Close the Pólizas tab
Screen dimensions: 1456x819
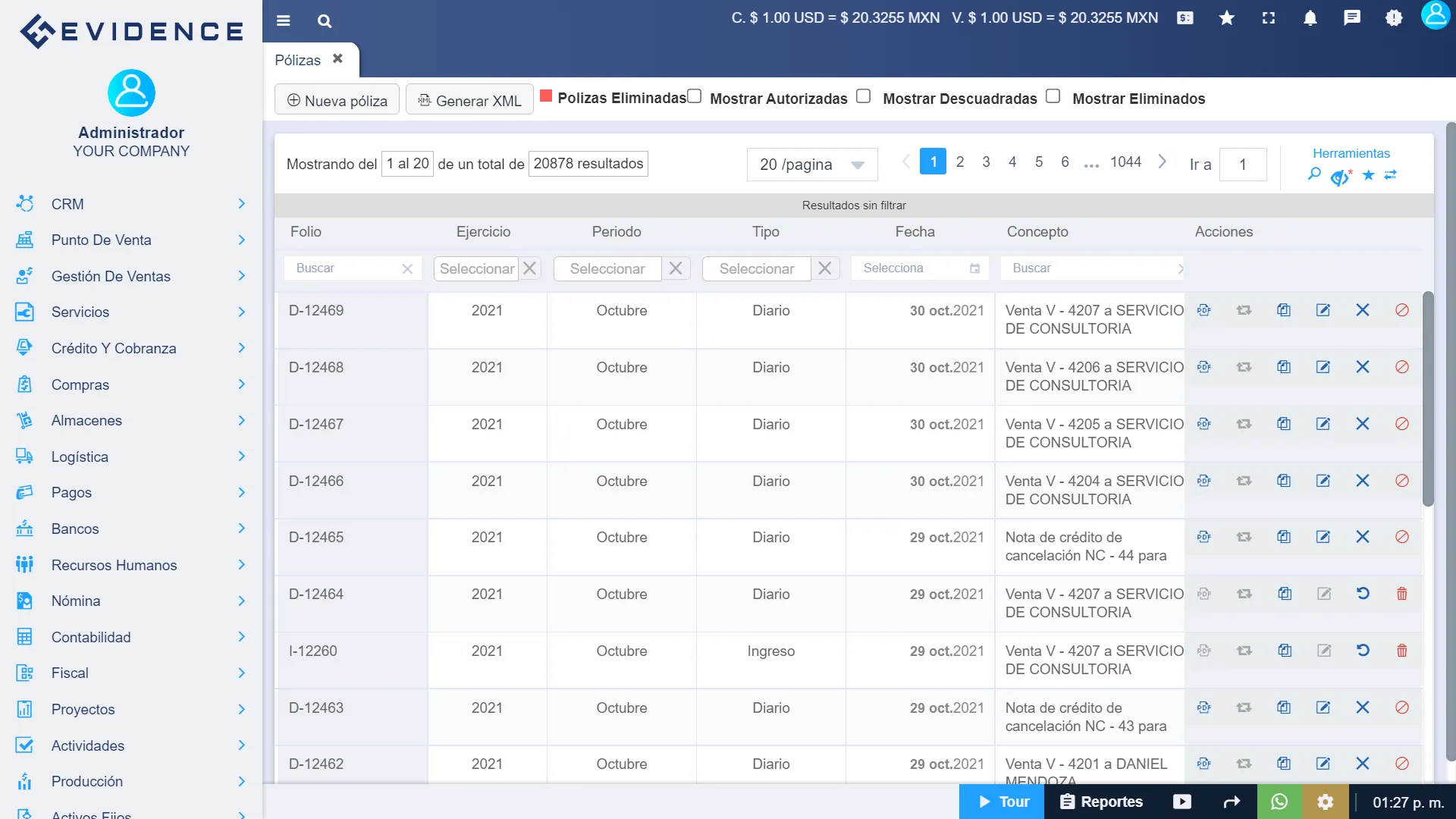[337, 58]
